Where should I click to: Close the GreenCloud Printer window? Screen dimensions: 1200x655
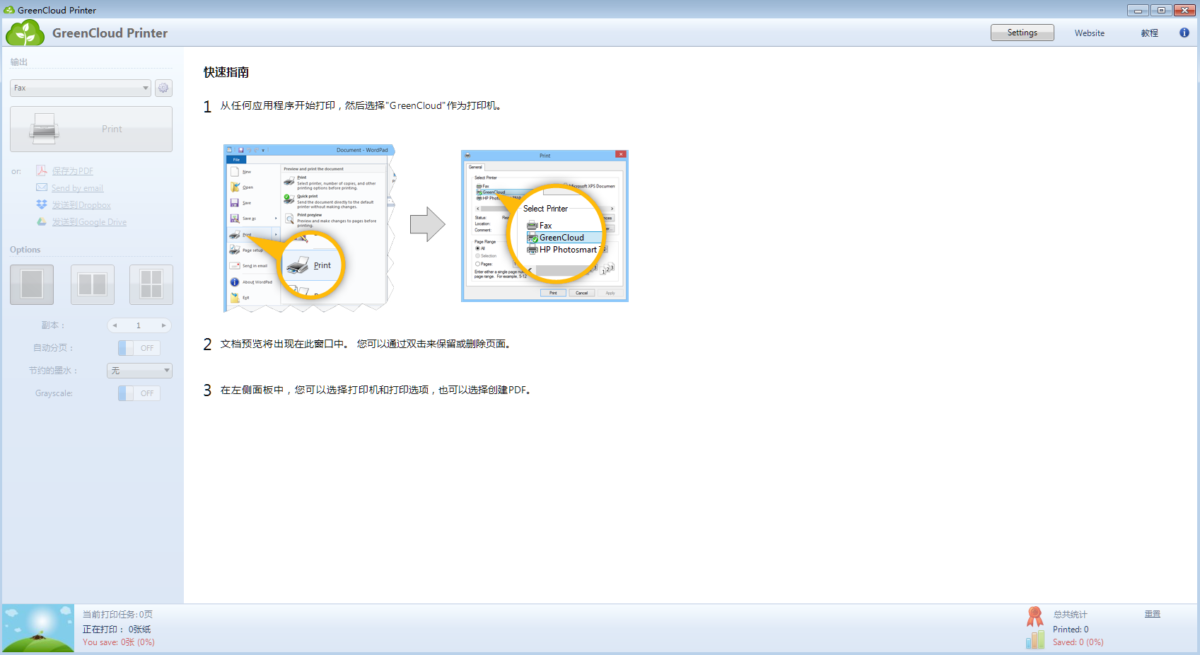1184,10
